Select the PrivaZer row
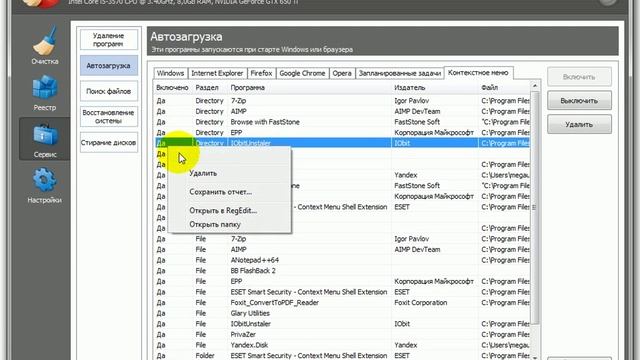 (x=342, y=334)
